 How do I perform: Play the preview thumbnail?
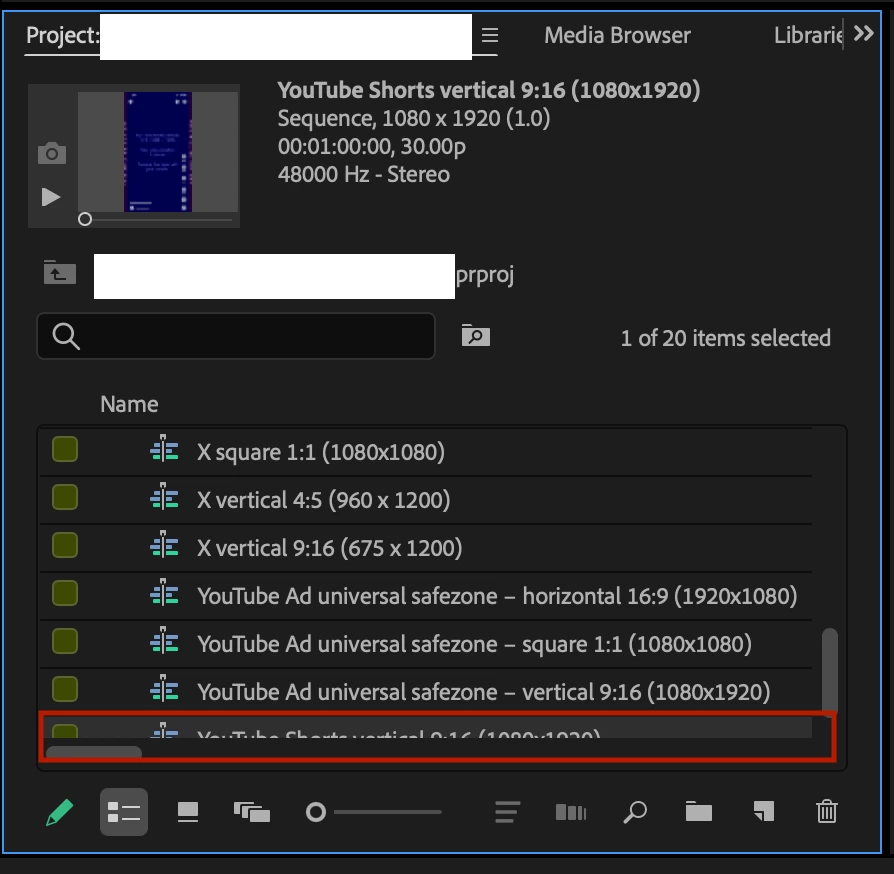51,197
